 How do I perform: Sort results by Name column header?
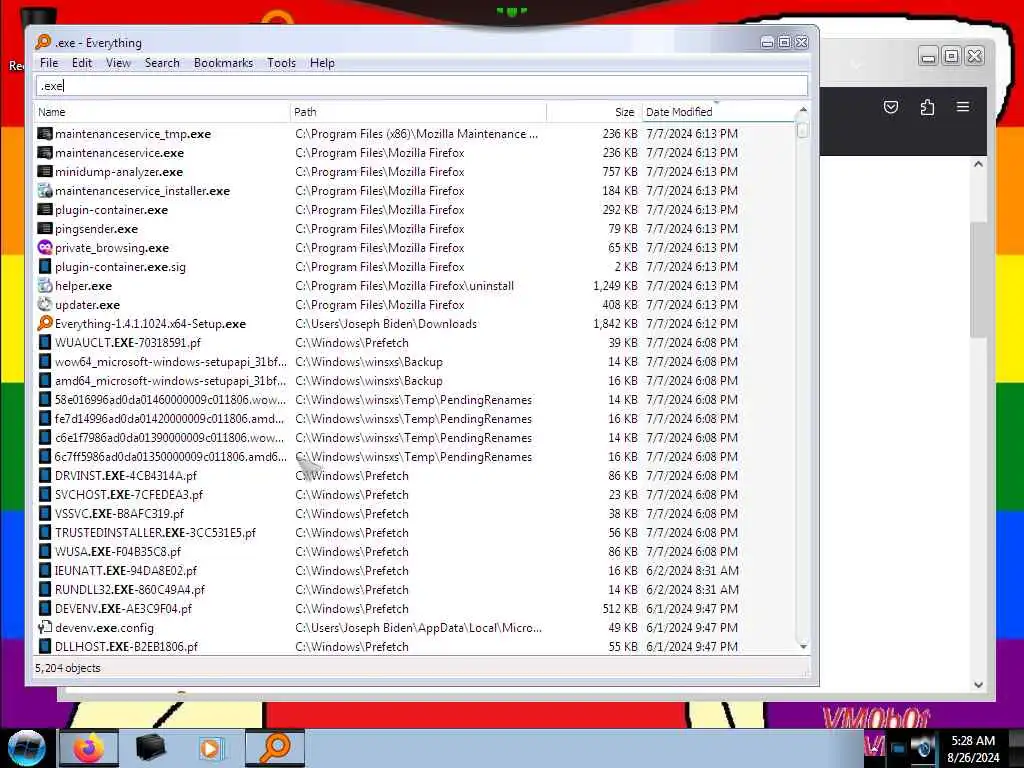tap(162, 112)
